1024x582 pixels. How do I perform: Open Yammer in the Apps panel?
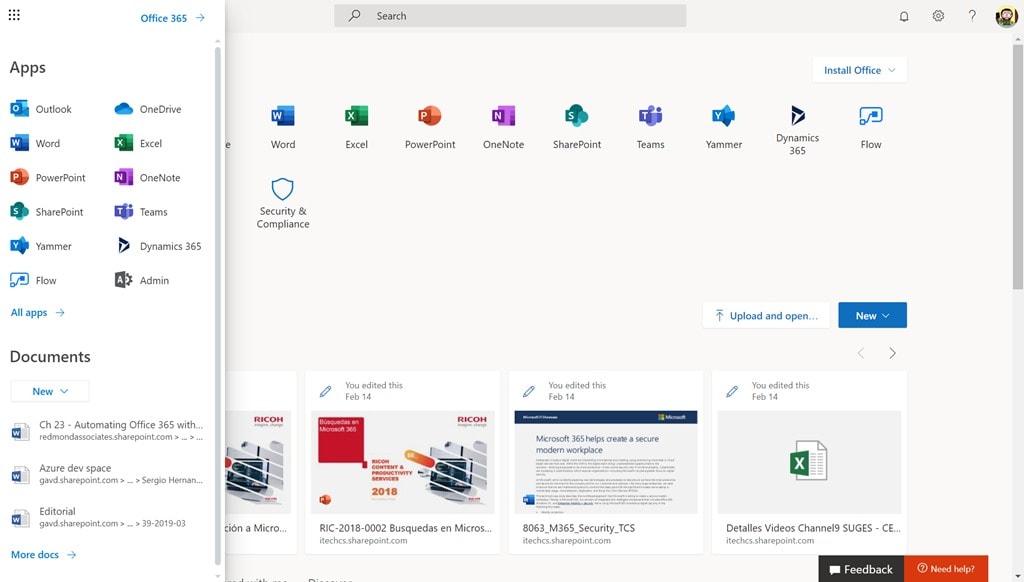tap(40, 246)
